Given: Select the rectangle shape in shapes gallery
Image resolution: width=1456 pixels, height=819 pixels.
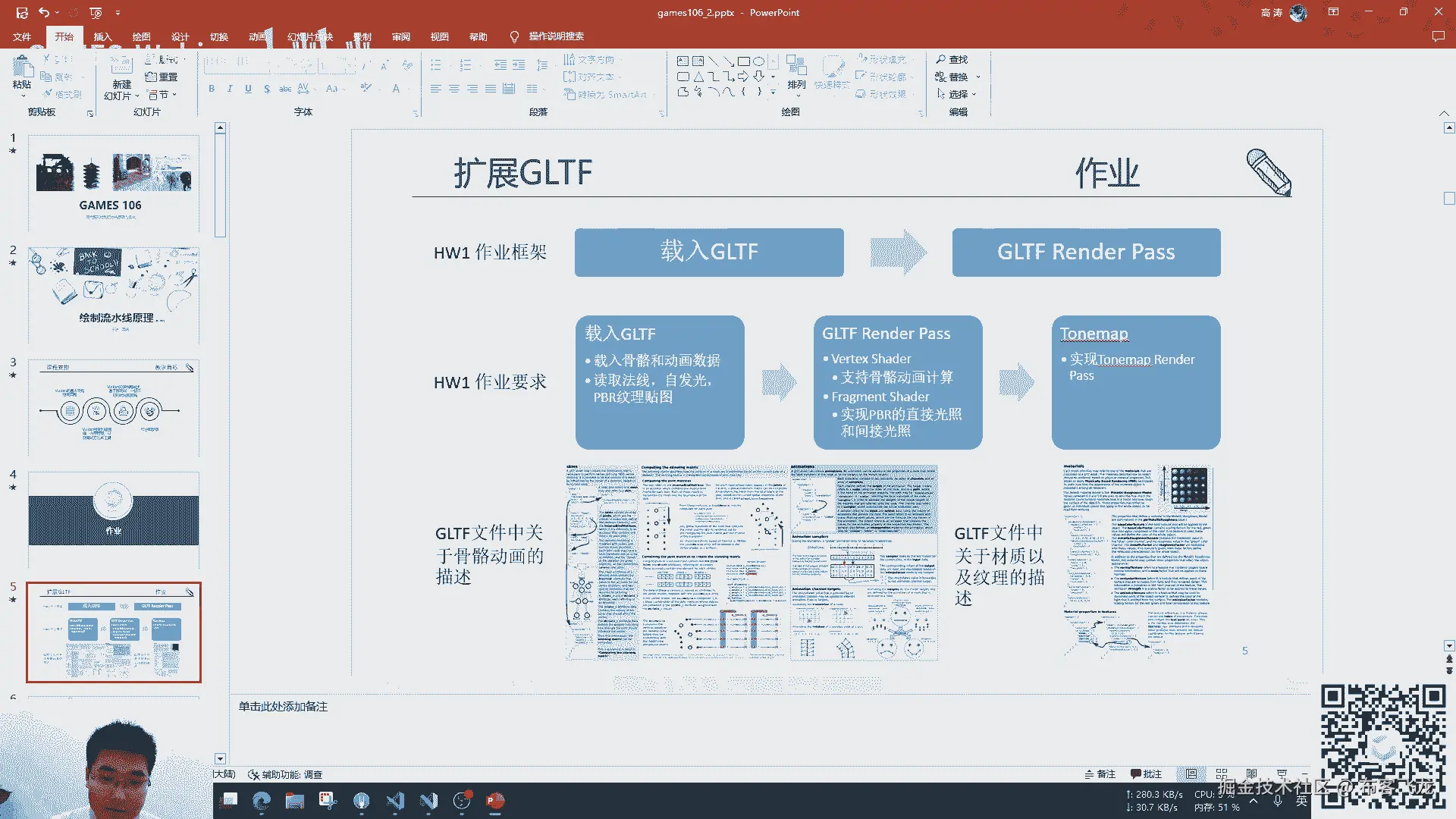Looking at the screenshot, I should [x=744, y=61].
